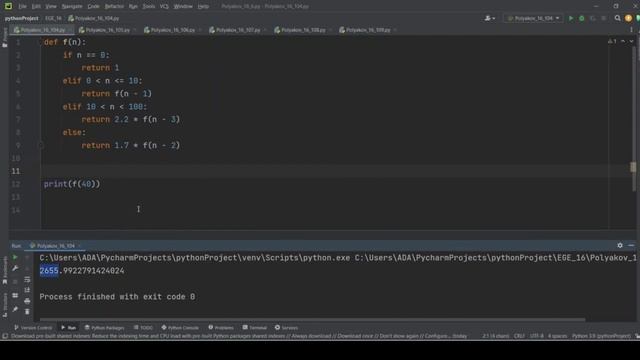Image resolution: width=640 pixels, height=360 pixels.
Task: Click the wrench settings icon in Run panel
Action: (15, 268)
